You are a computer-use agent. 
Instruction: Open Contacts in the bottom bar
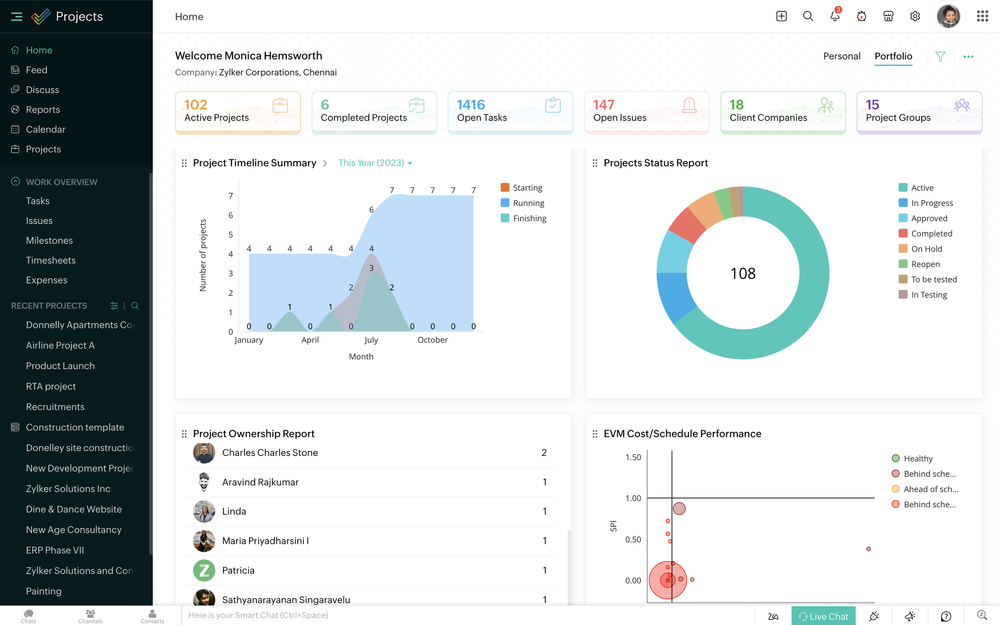(x=152, y=616)
